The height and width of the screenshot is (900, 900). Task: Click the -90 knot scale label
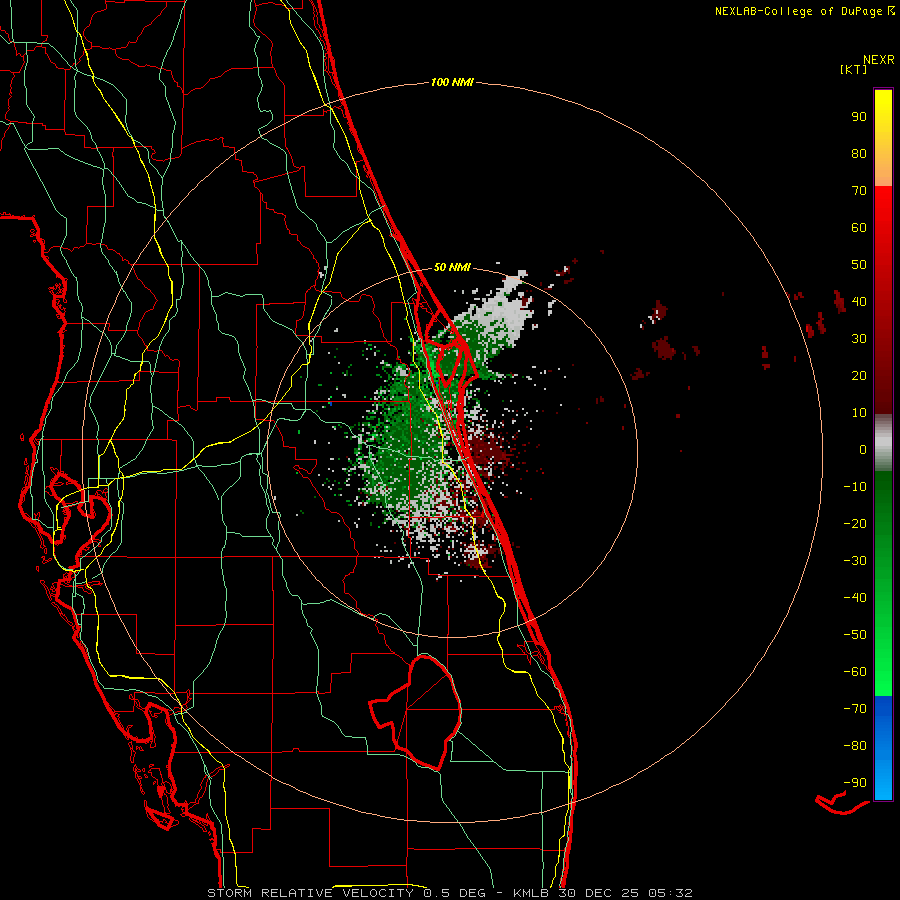tap(855, 783)
